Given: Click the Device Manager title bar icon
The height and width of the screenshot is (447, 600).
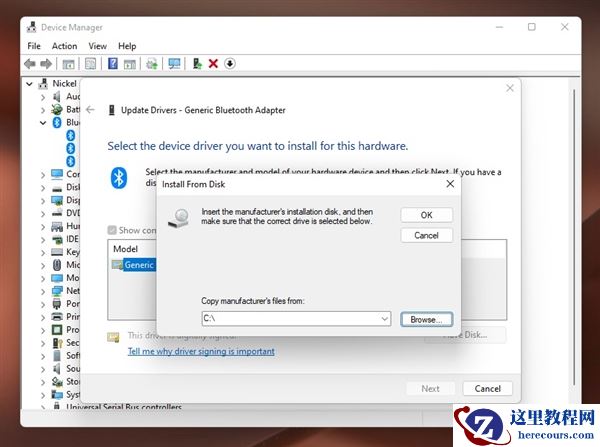Looking at the screenshot, I should tap(32, 27).
